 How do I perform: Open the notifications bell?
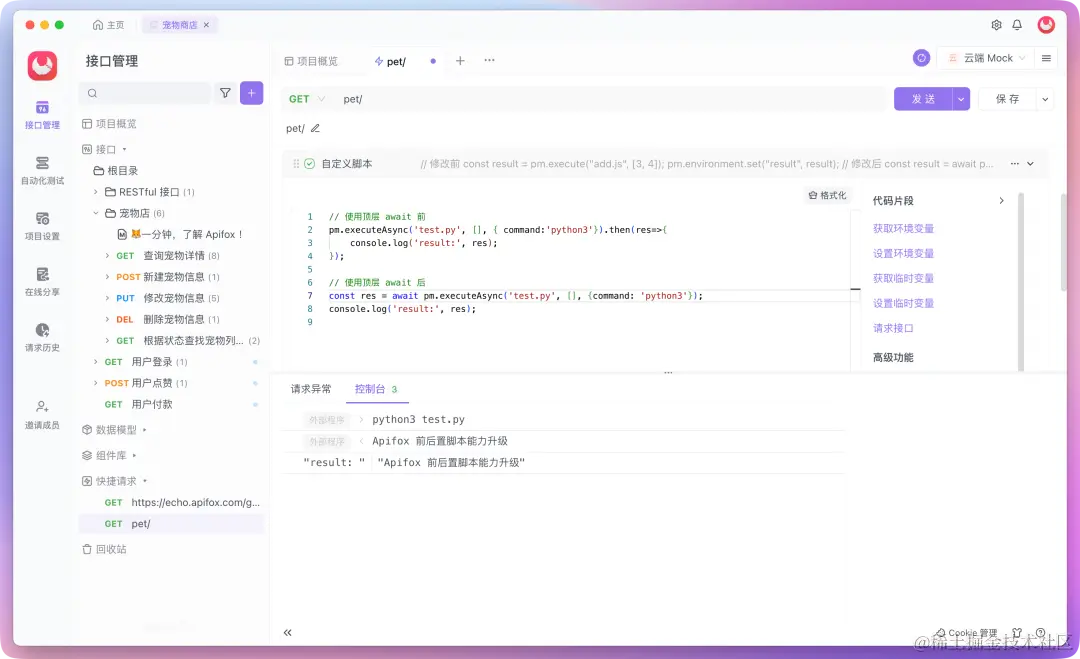click(1017, 25)
